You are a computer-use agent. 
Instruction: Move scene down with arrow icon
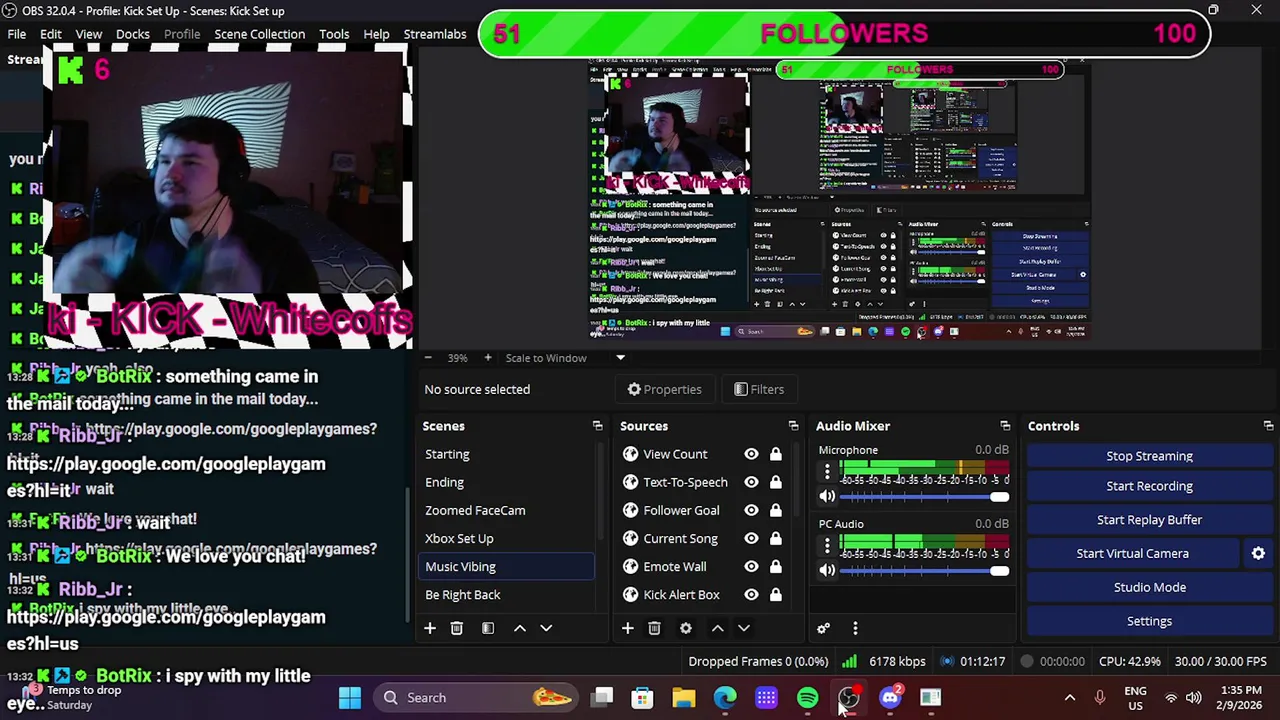(546, 628)
